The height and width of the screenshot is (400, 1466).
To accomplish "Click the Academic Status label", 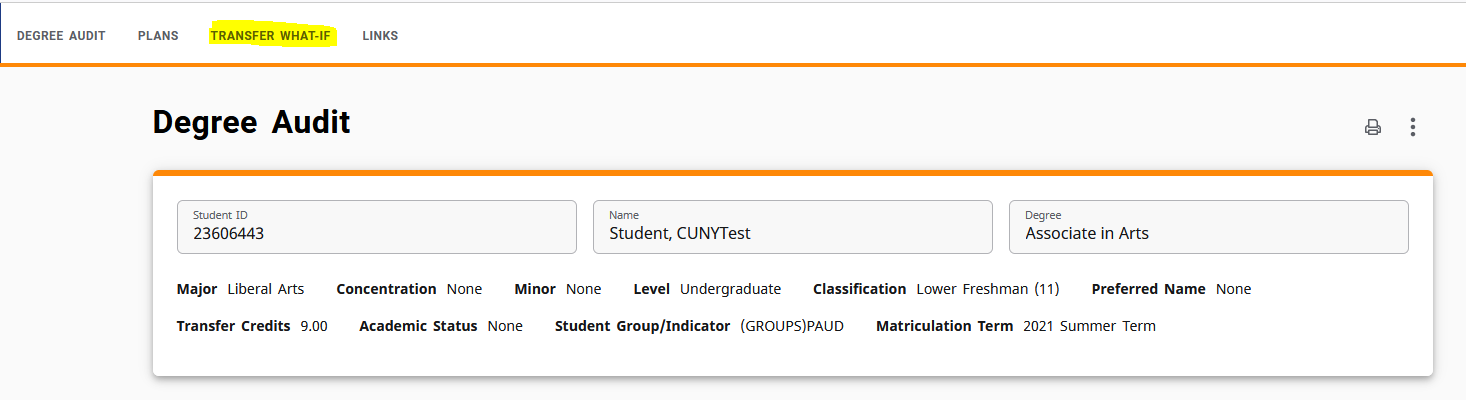I will (x=418, y=326).
